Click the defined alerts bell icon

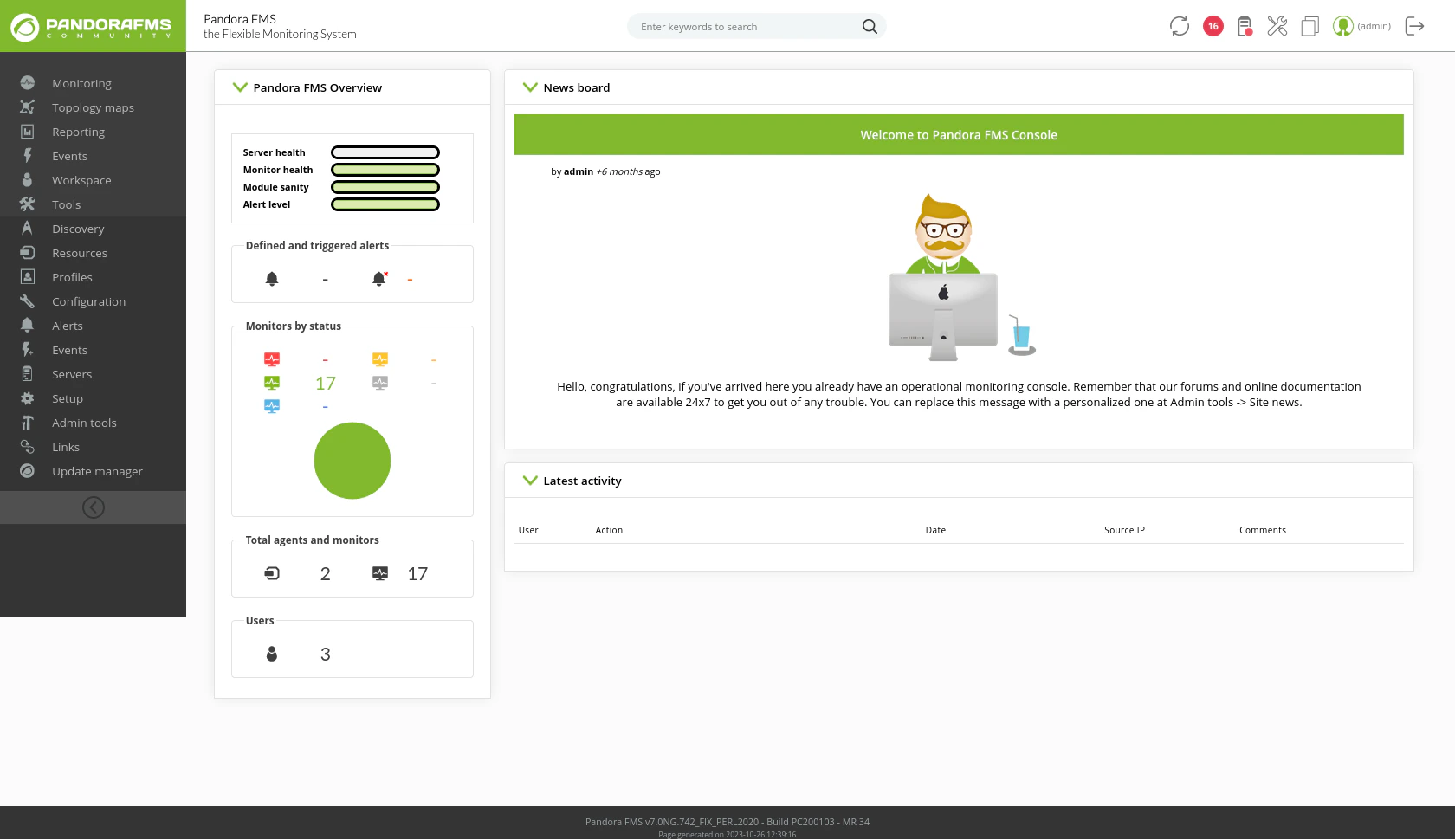[272, 279]
